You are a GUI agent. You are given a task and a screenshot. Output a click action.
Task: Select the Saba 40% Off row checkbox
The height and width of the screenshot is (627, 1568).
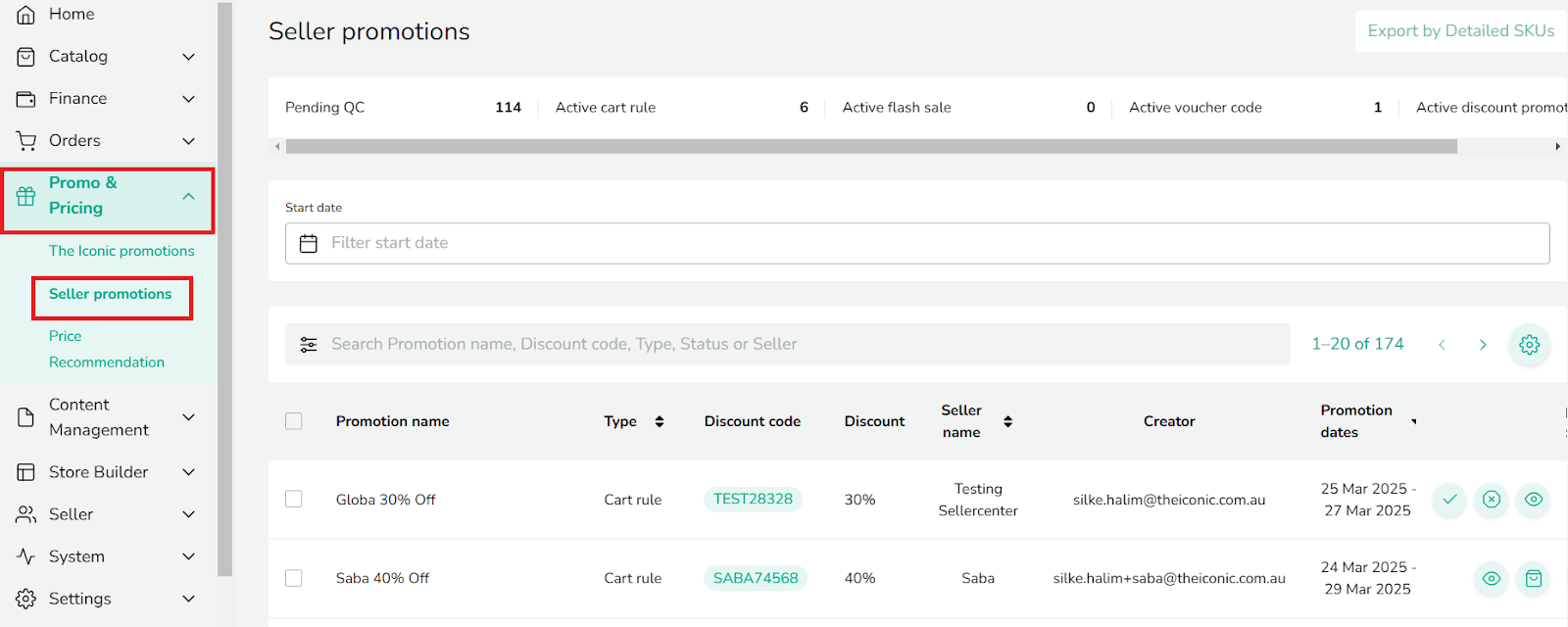point(294,578)
